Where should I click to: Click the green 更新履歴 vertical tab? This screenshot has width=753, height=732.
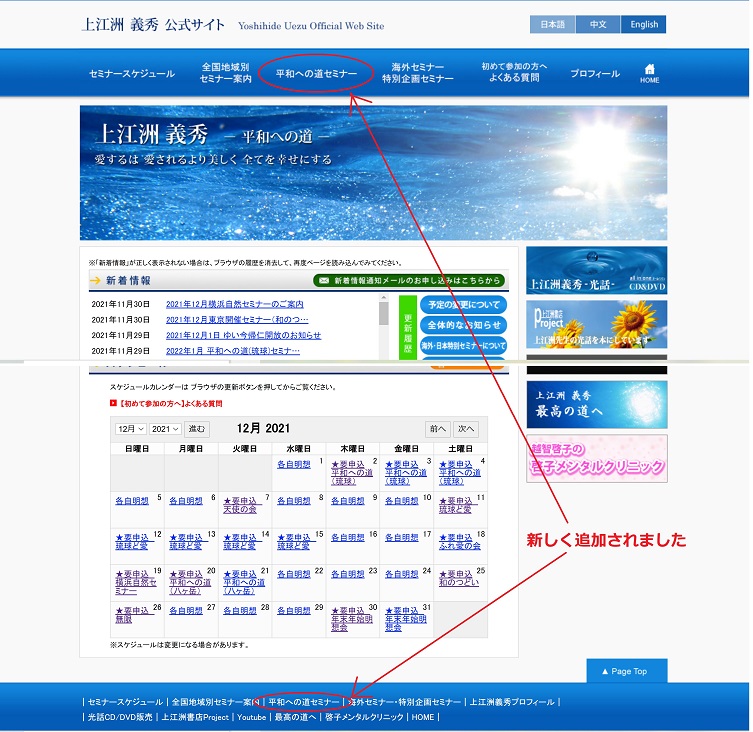[x=408, y=328]
